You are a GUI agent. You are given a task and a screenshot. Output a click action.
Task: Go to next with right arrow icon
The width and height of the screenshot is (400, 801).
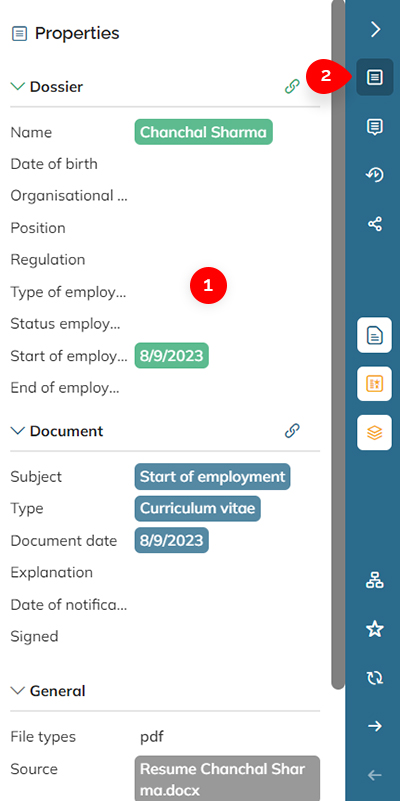(374, 726)
